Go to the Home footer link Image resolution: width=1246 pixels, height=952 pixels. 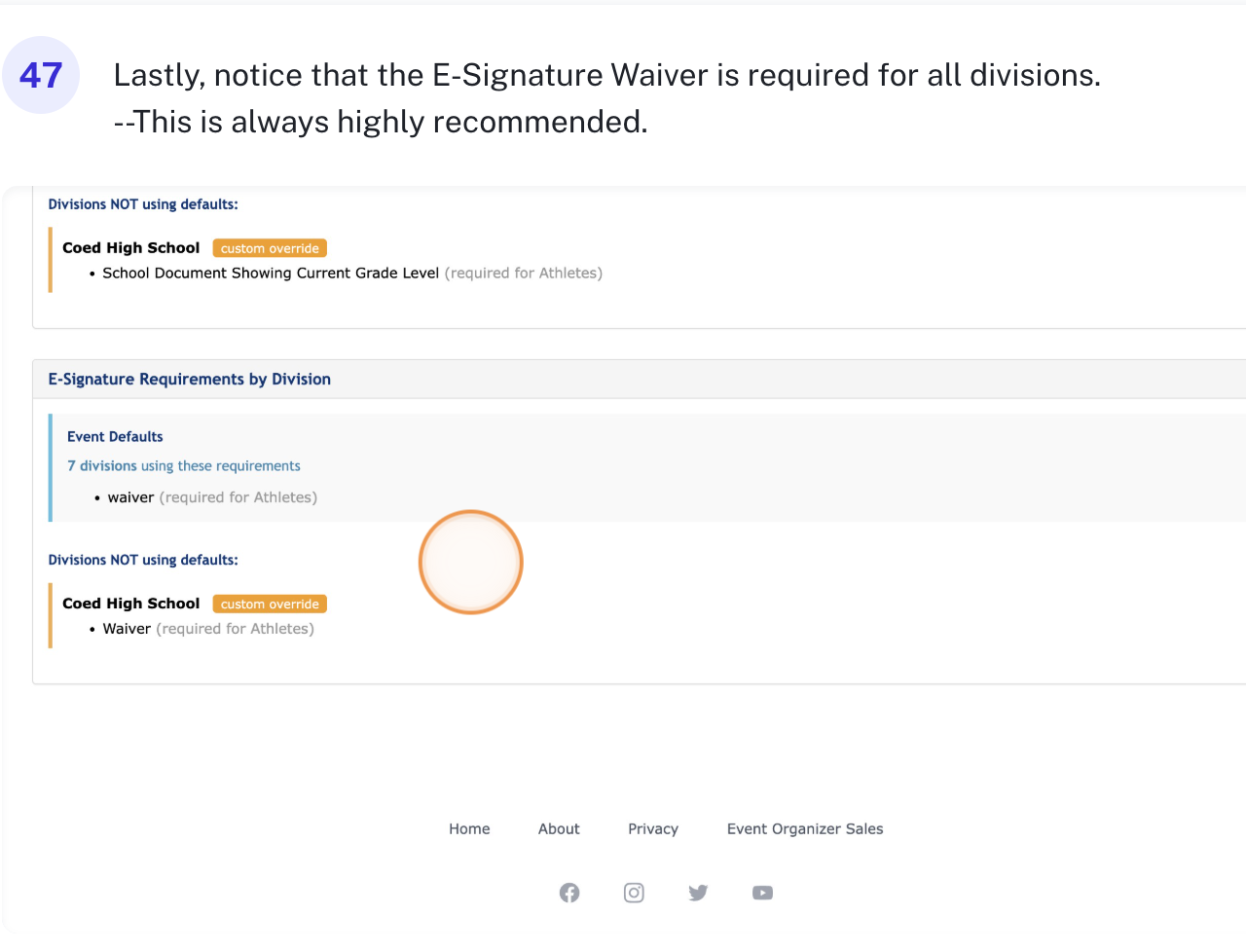point(469,829)
